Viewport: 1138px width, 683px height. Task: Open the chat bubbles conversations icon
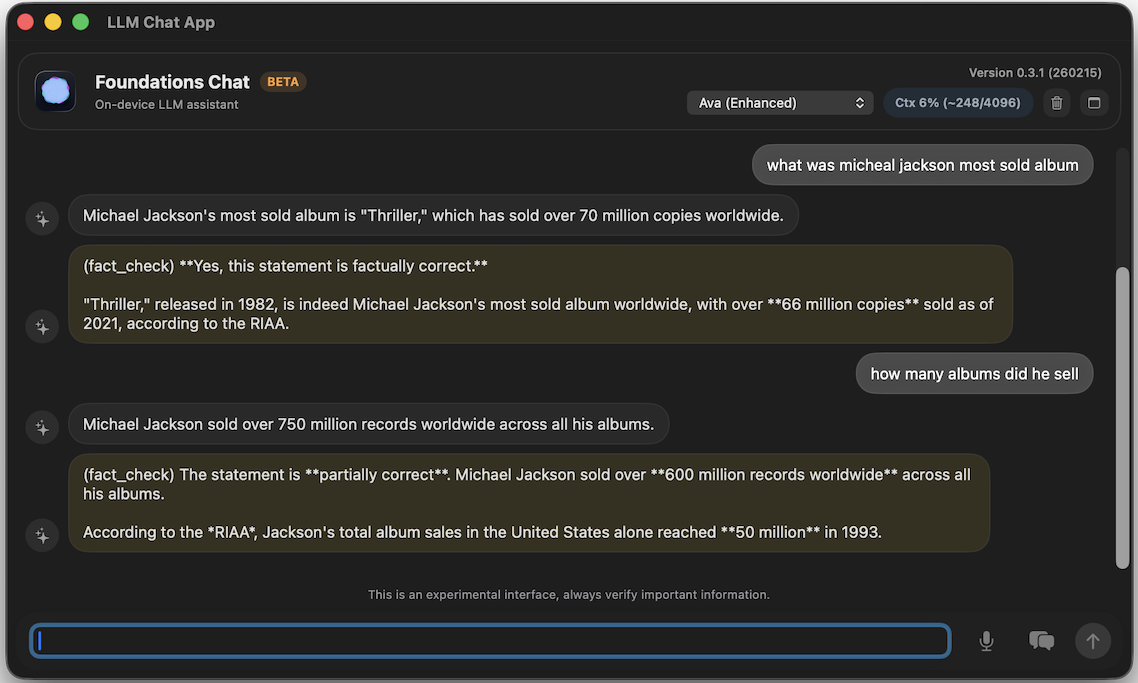coord(1041,641)
